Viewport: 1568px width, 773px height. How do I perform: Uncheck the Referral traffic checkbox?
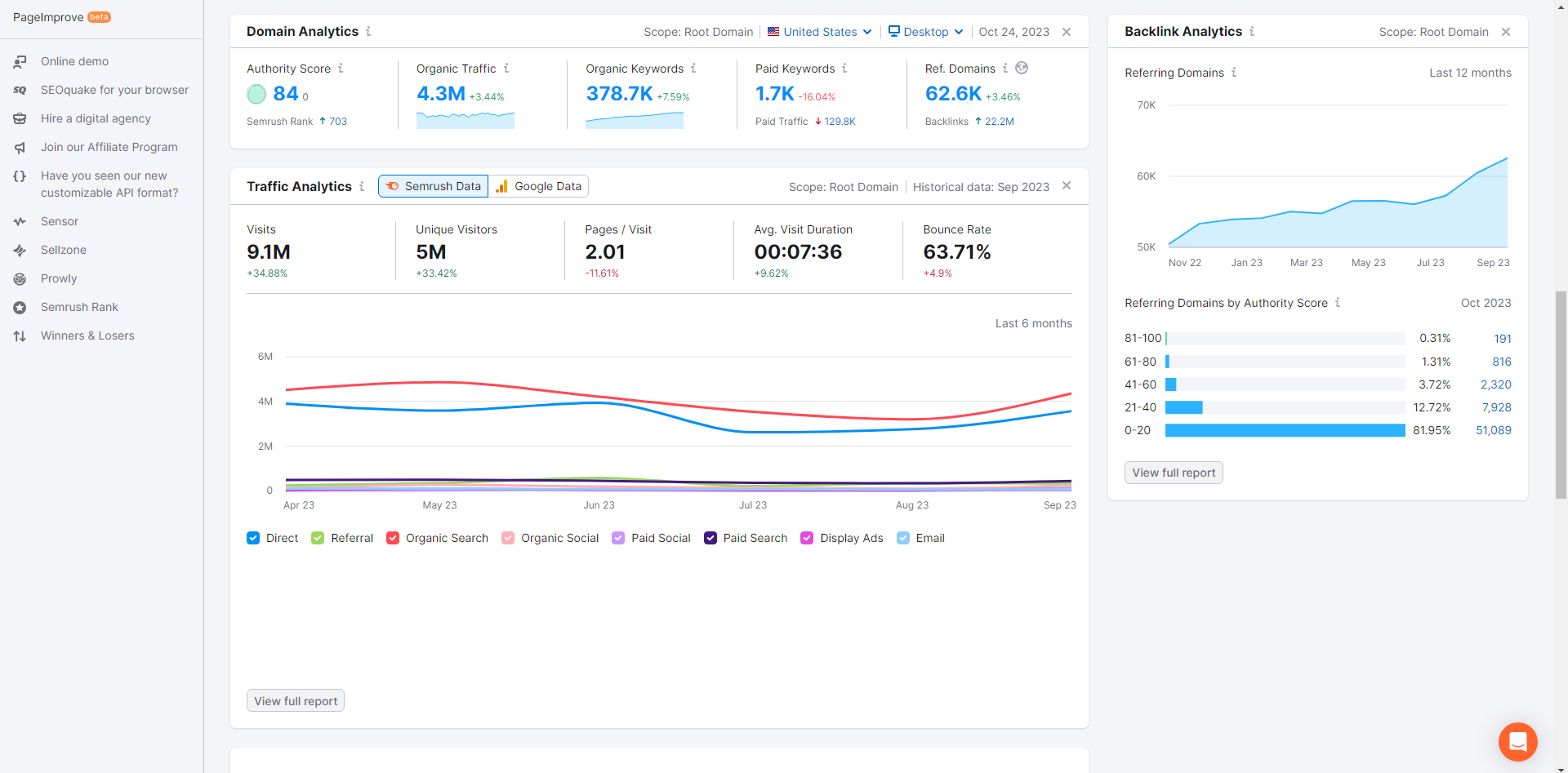click(x=318, y=538)
